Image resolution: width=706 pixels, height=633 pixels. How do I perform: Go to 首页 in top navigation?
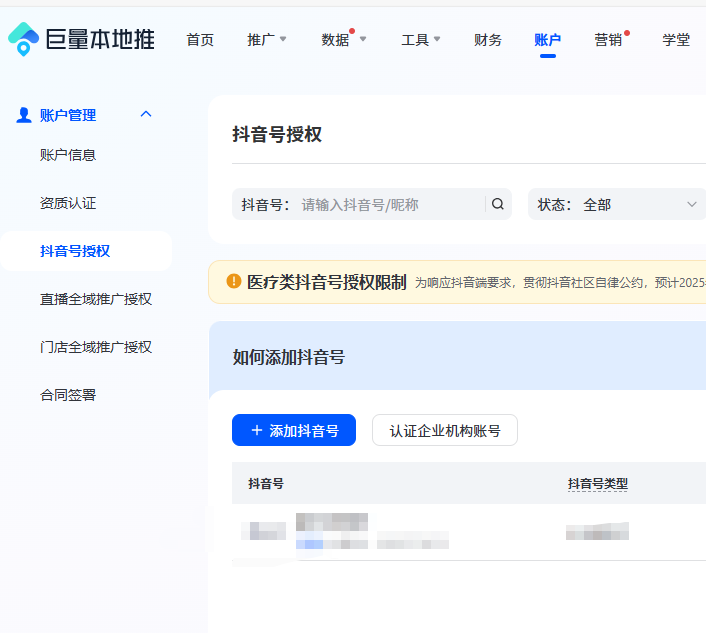tap(200, 40)
